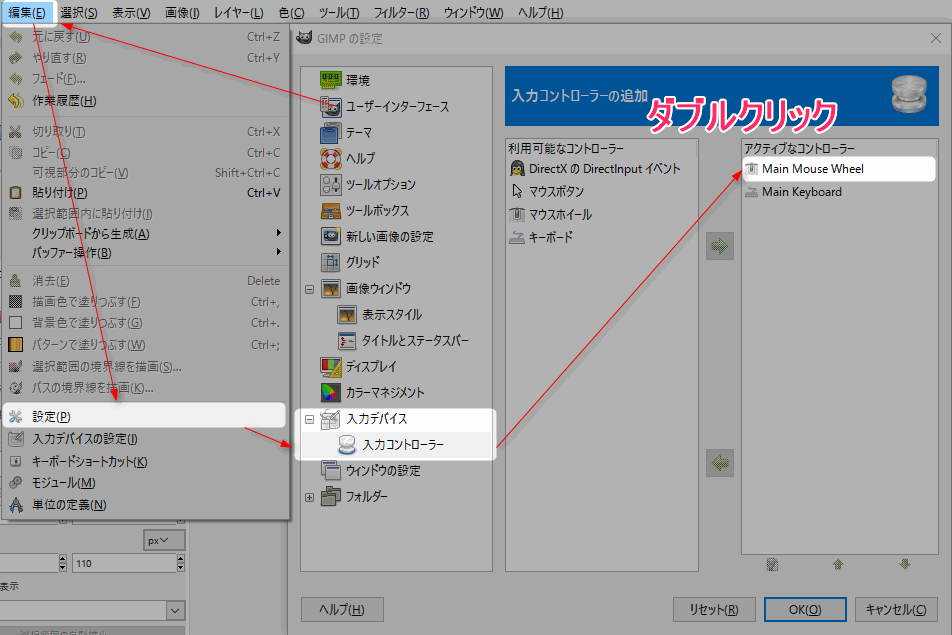The image size is (952, 635).
Task: Open the 色 menu
Action: 291,12
